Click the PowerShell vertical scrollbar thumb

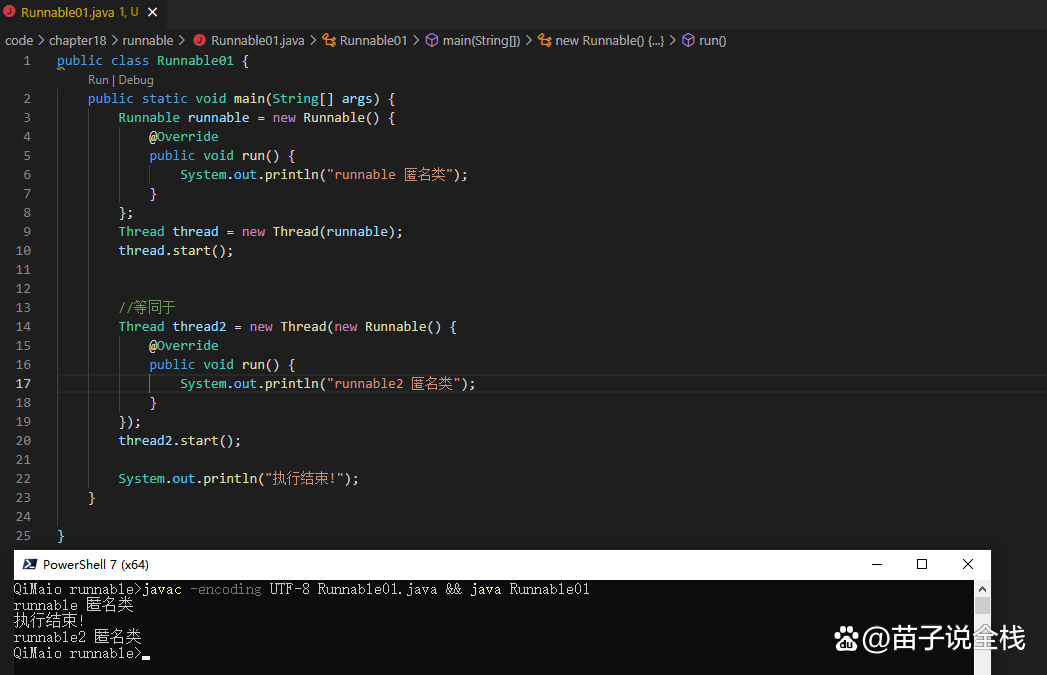pos(982,606)
